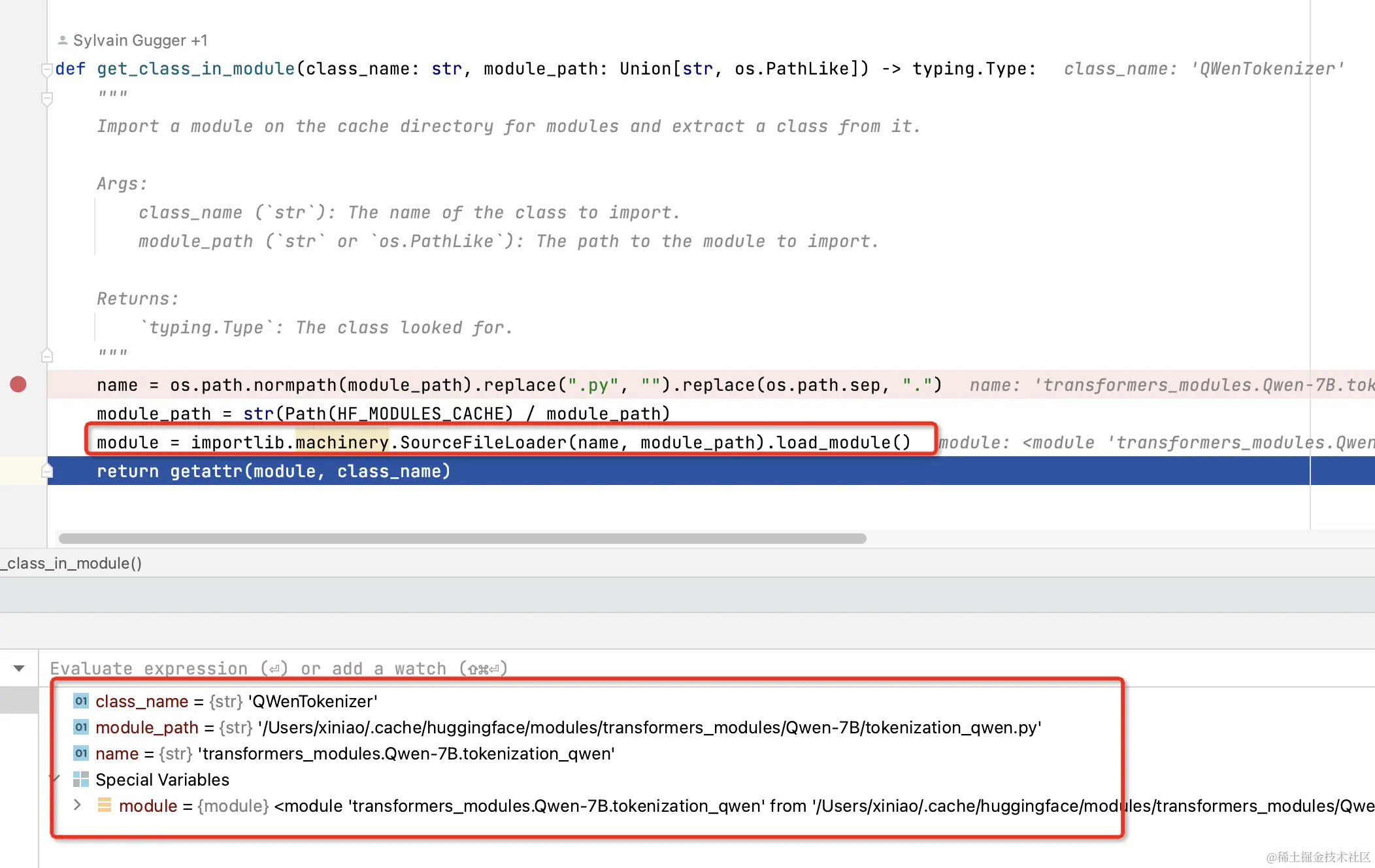Click the class_name variable type icon

[81, 701]
